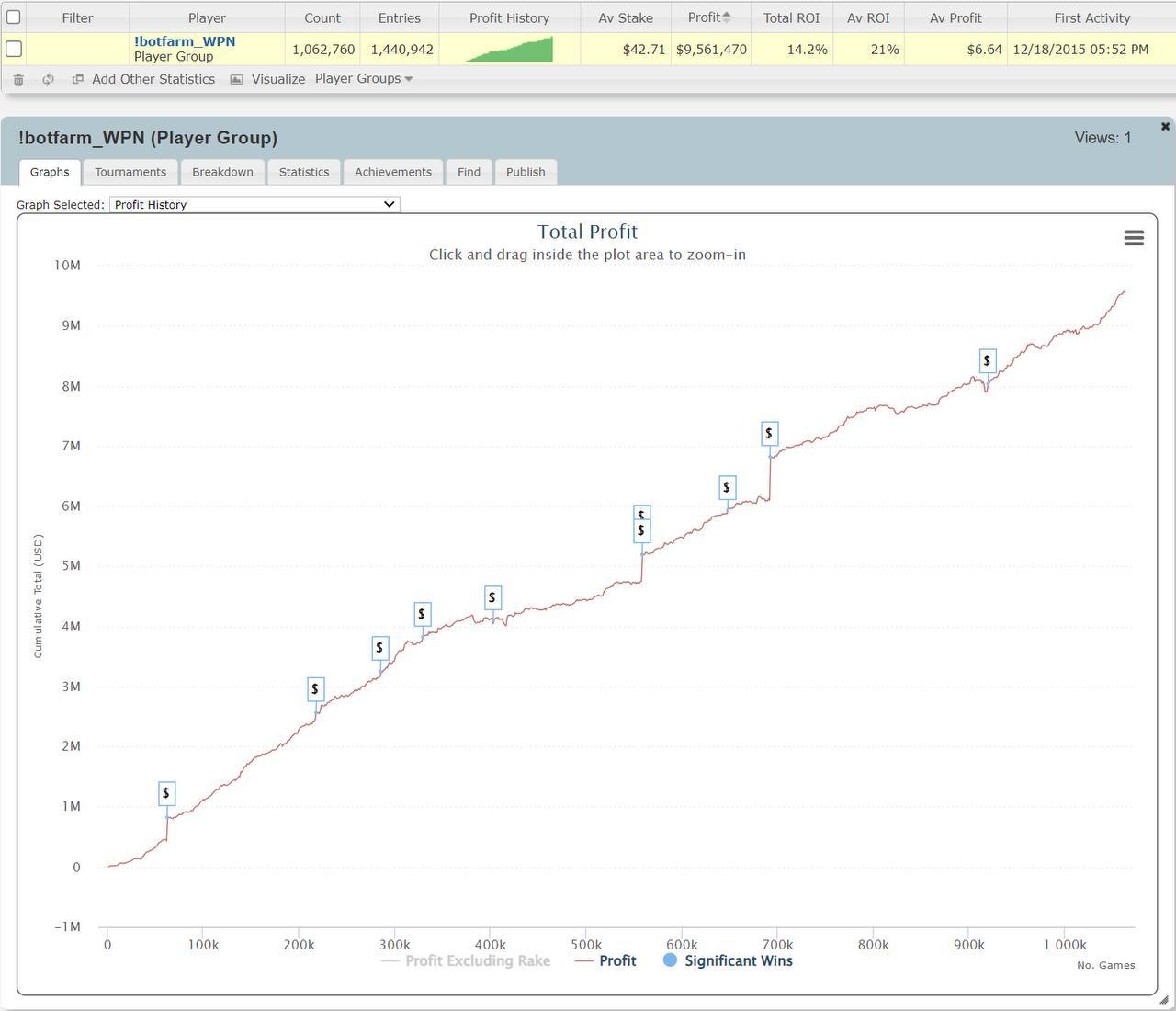
Task: Click the significant win marker near 690k games
Action: pyautogui.click(x=769, y=434)
